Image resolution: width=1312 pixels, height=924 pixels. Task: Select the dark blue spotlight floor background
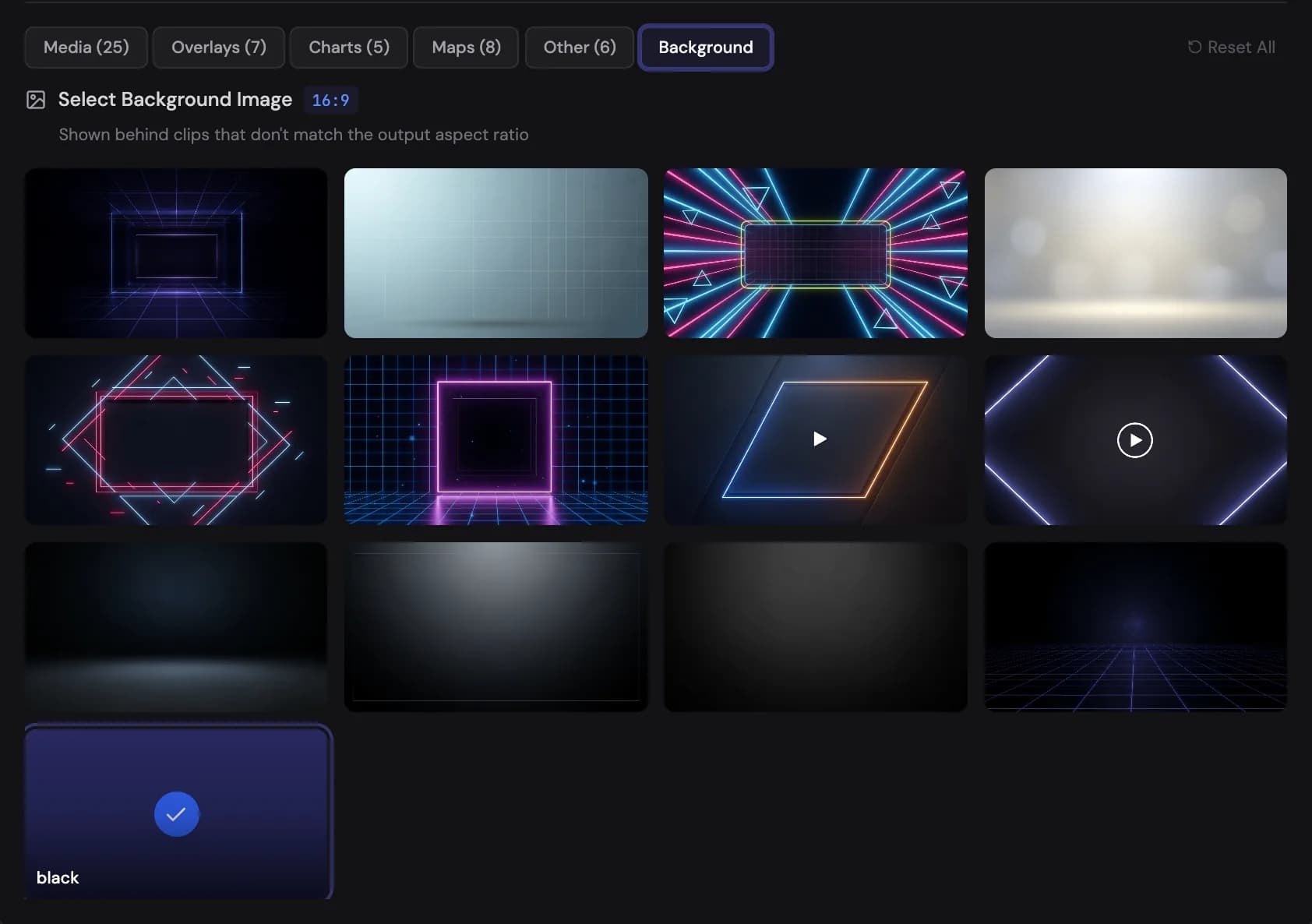click(x=176, y=627)
